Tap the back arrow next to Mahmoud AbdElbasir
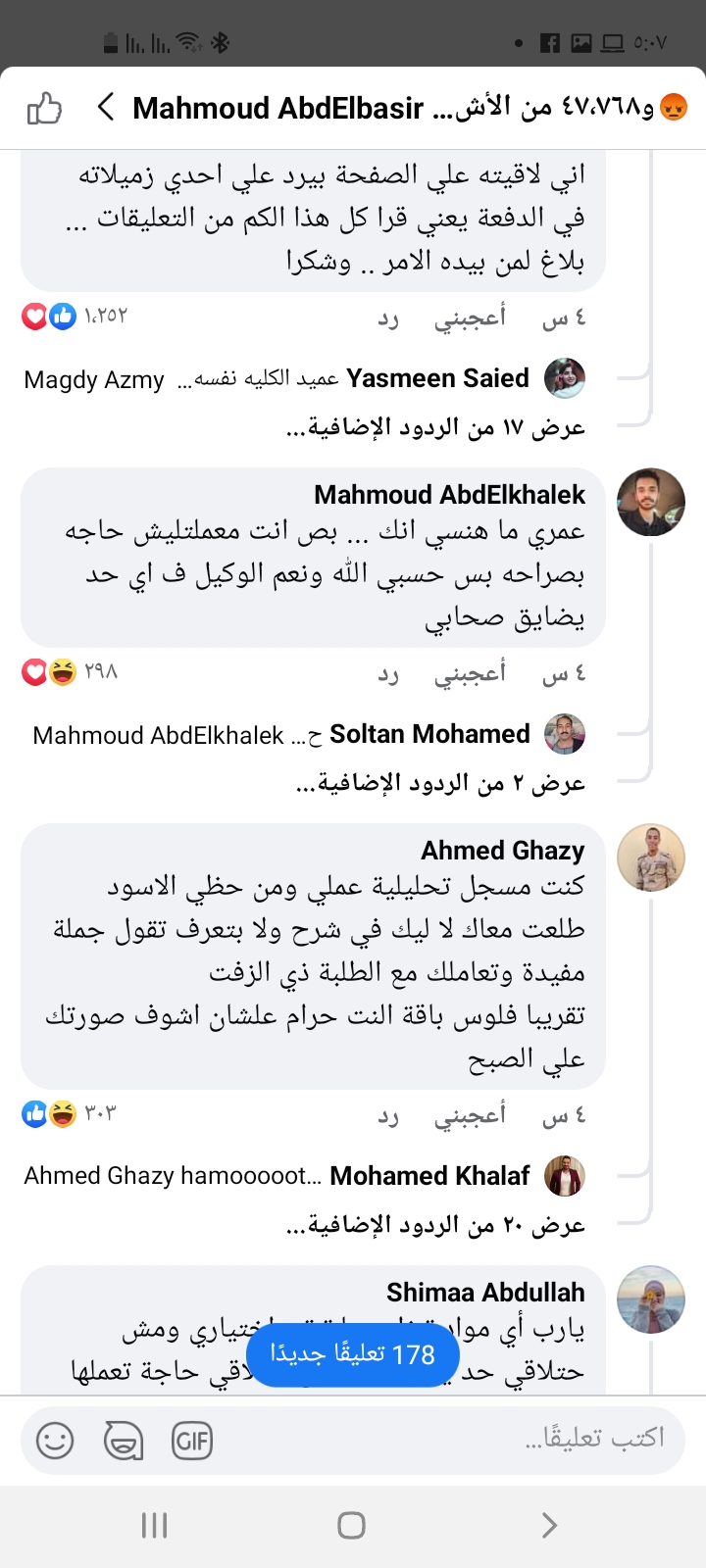Viewport: 706px width, 1568px height. [x=105, y=108]
